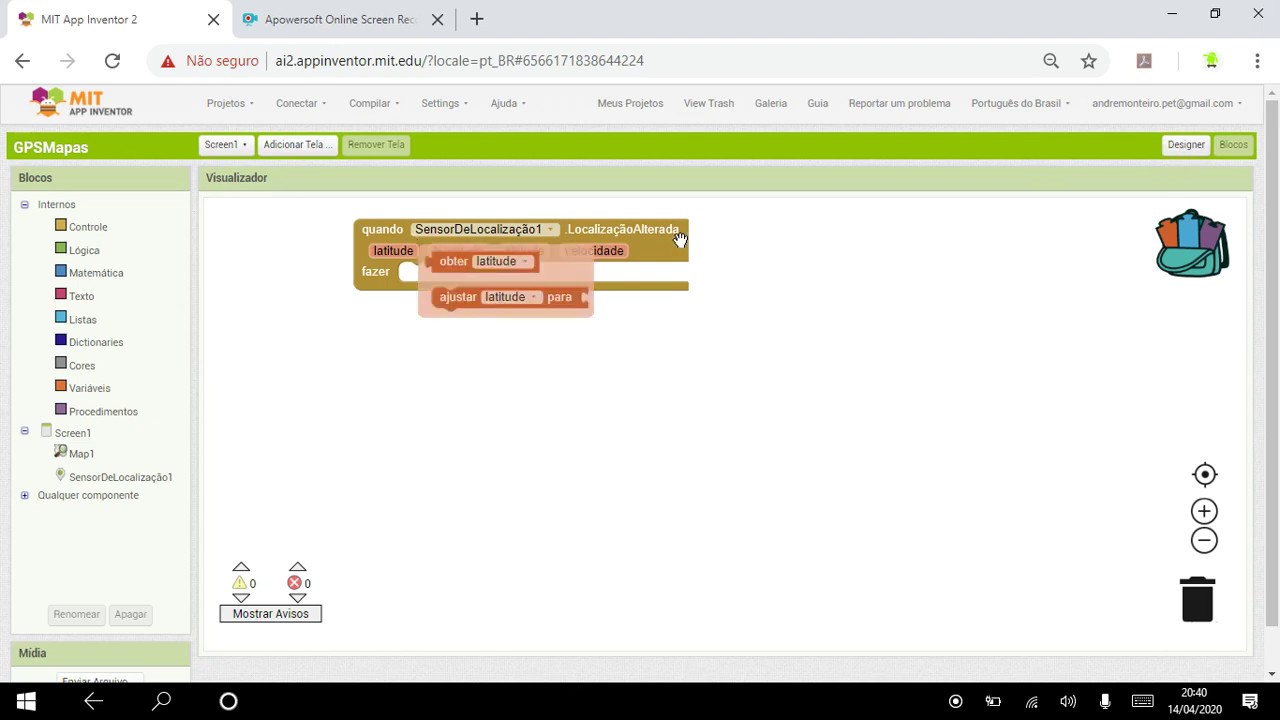Collapse the Screen1 tree section
Viewport: 1280px width, 720px height.
click(25, 431)
